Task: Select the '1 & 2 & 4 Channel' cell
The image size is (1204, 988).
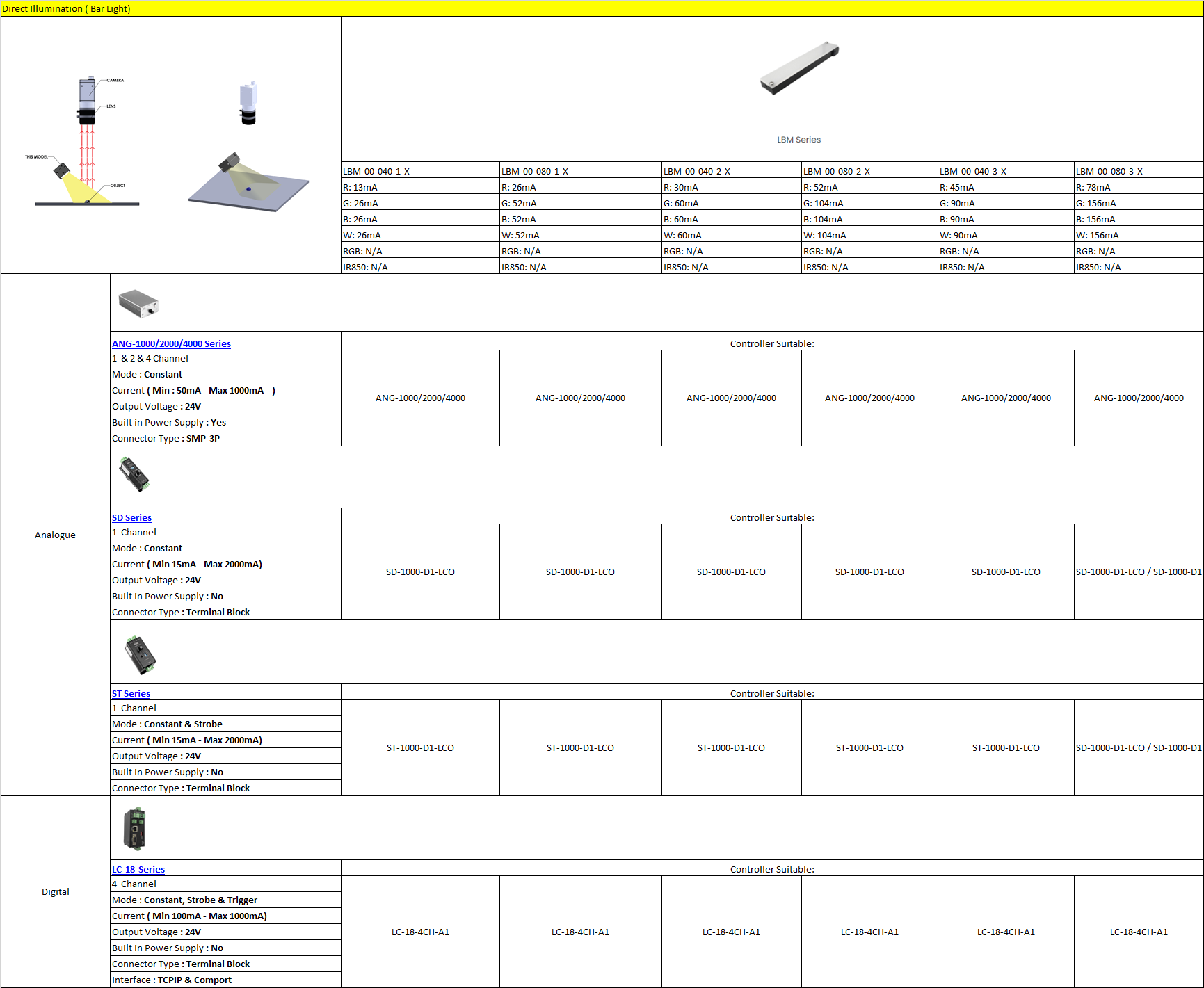Action: click(225, 358)
